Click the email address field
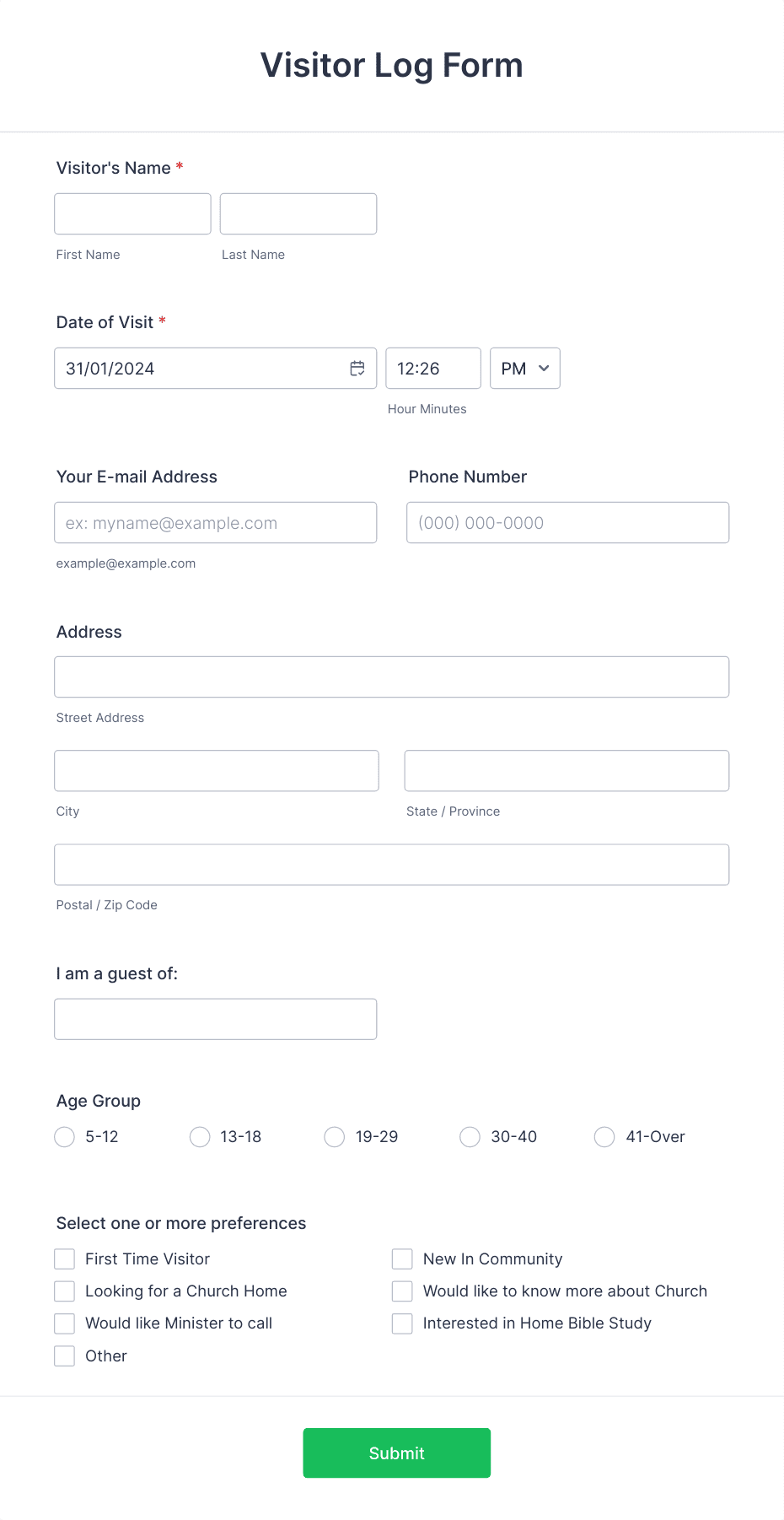Image resolution: width=784 pixels, height=1520 pixels. point(215,522)
